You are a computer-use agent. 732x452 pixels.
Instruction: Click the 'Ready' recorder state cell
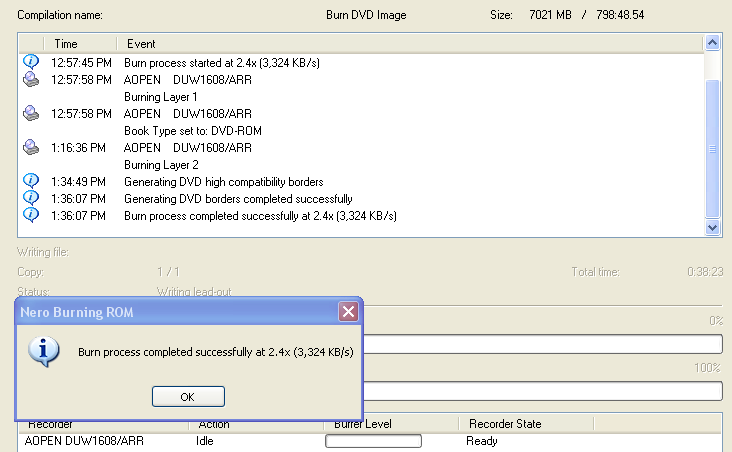coord(482,441)
